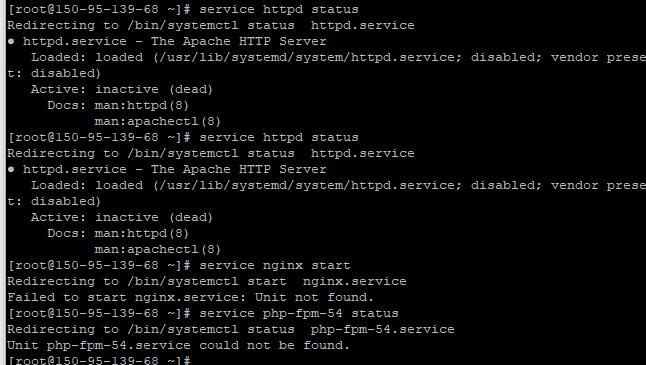The width and height of the screenshot is (646, 365).
Task: Click the topmost "service httpd status" command
Action: pos(279,9)
